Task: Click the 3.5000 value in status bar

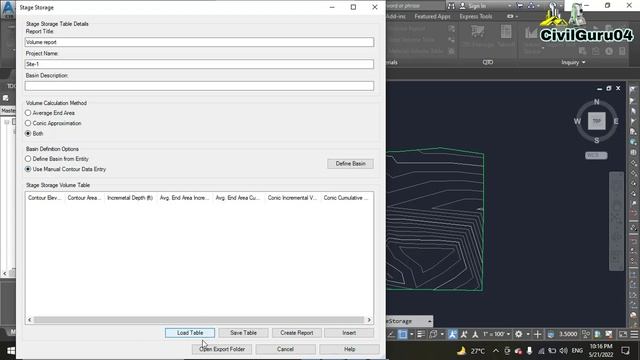Action: [x=568, y=334]
